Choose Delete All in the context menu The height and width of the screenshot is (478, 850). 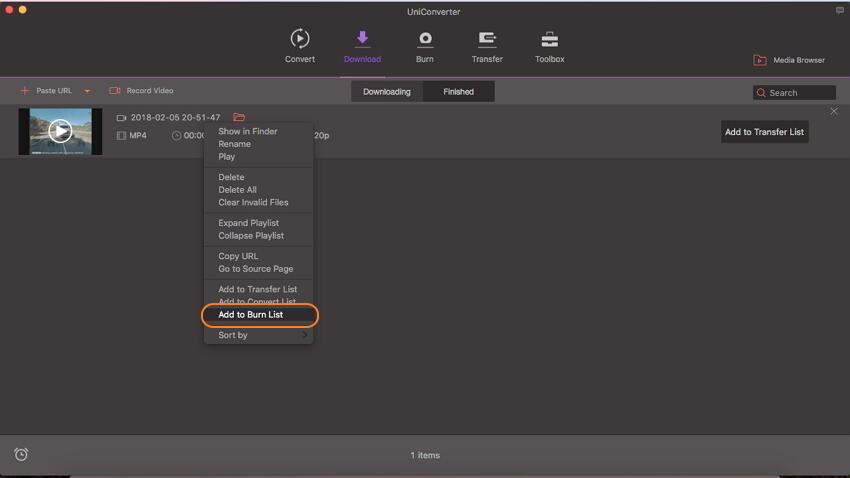pos(237,190)
